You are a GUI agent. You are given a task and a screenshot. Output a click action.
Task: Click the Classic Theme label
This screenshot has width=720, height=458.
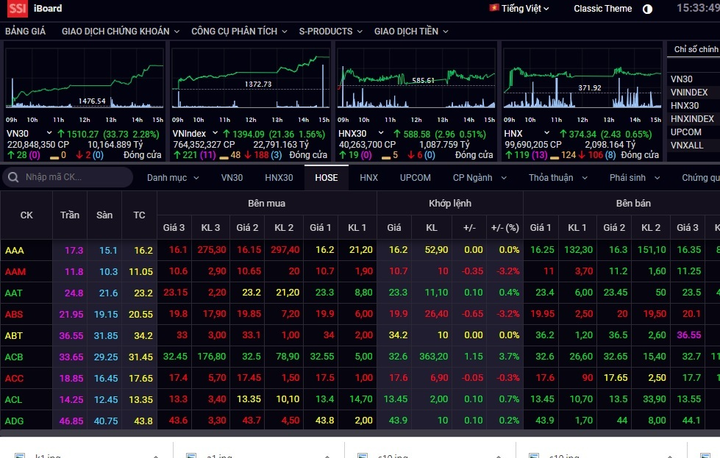602,9
